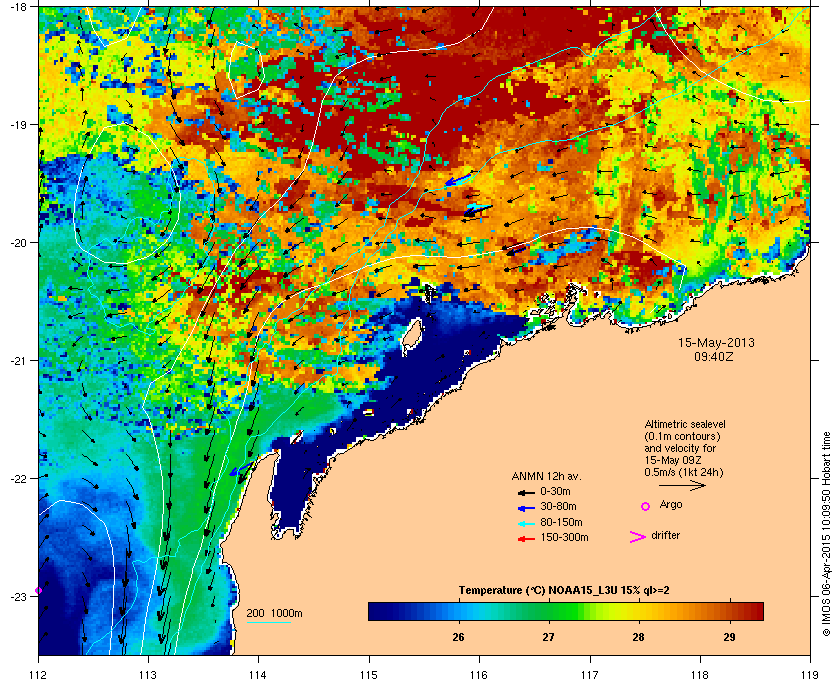Click longitude axis label 115
This screenshot has width=840, height=680.
[369, 675]
